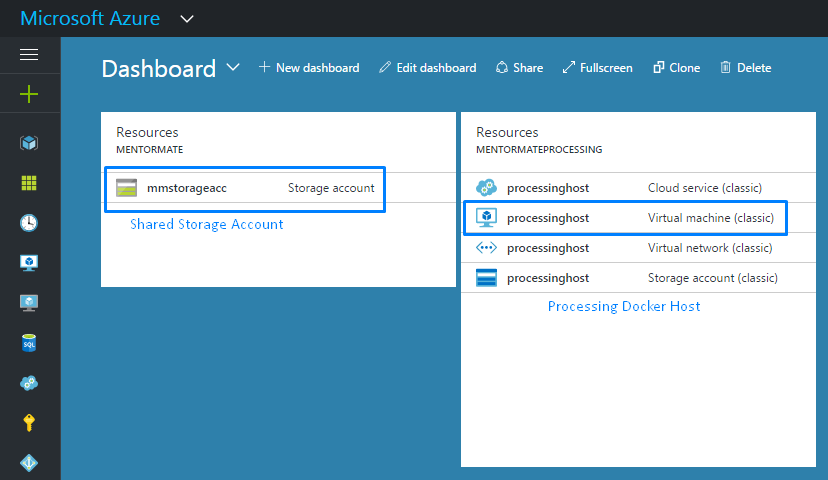Open Resource groups cube icon in sidebar
Screen dimensions: 828x480
pos(29,143)
